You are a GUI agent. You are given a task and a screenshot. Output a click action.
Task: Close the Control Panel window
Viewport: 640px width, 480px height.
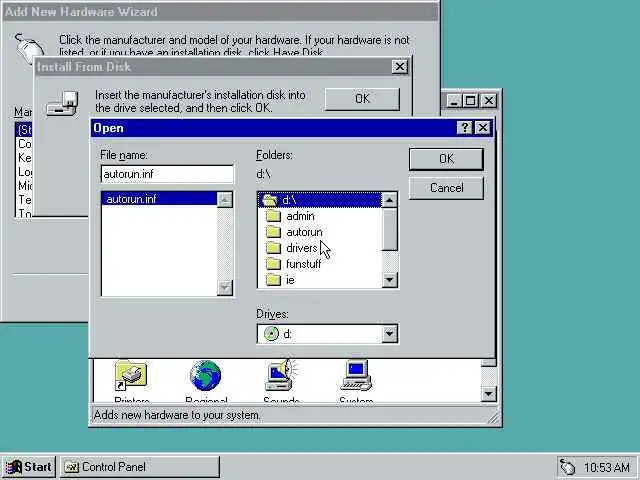[x=489, y=100]
